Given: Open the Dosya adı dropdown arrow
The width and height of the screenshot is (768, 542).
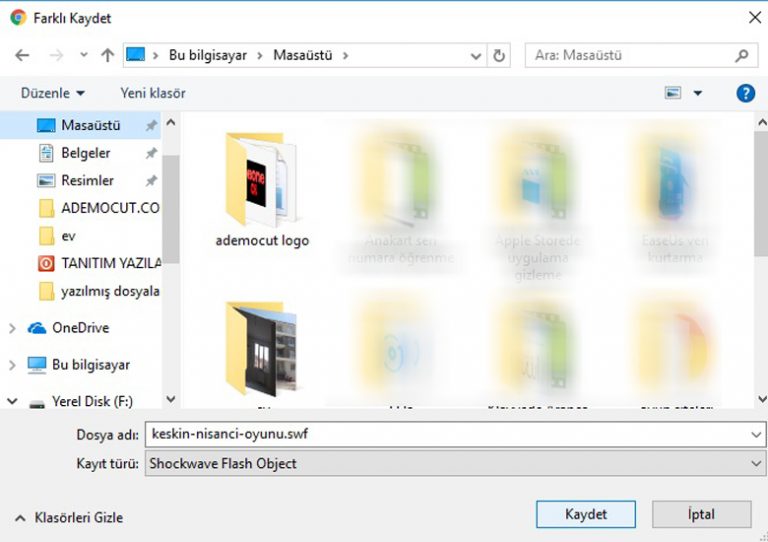Looking at the screenshot, I should click(755, 435).
